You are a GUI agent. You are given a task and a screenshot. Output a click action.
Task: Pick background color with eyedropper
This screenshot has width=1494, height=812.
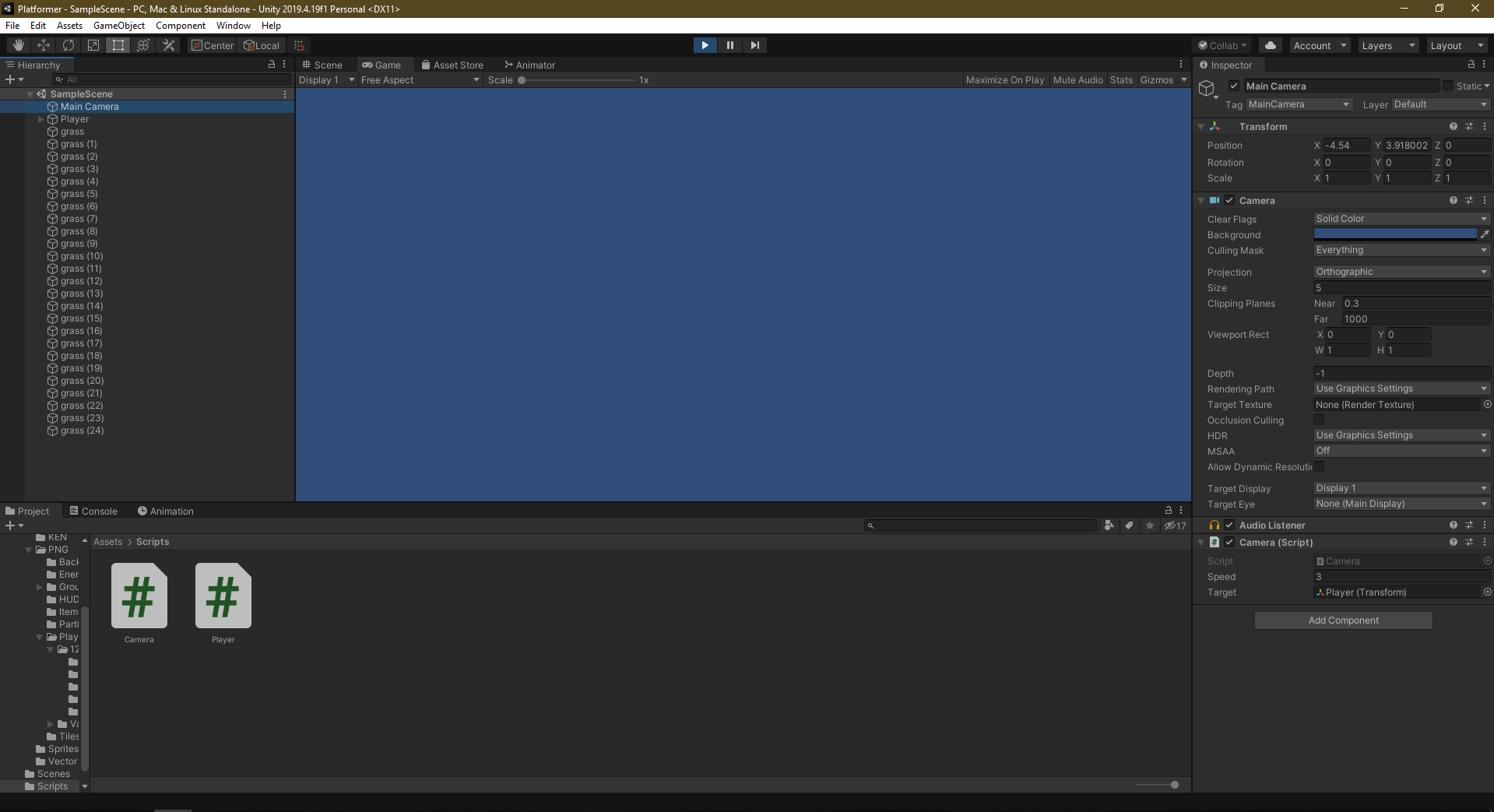click(1485, 234)
